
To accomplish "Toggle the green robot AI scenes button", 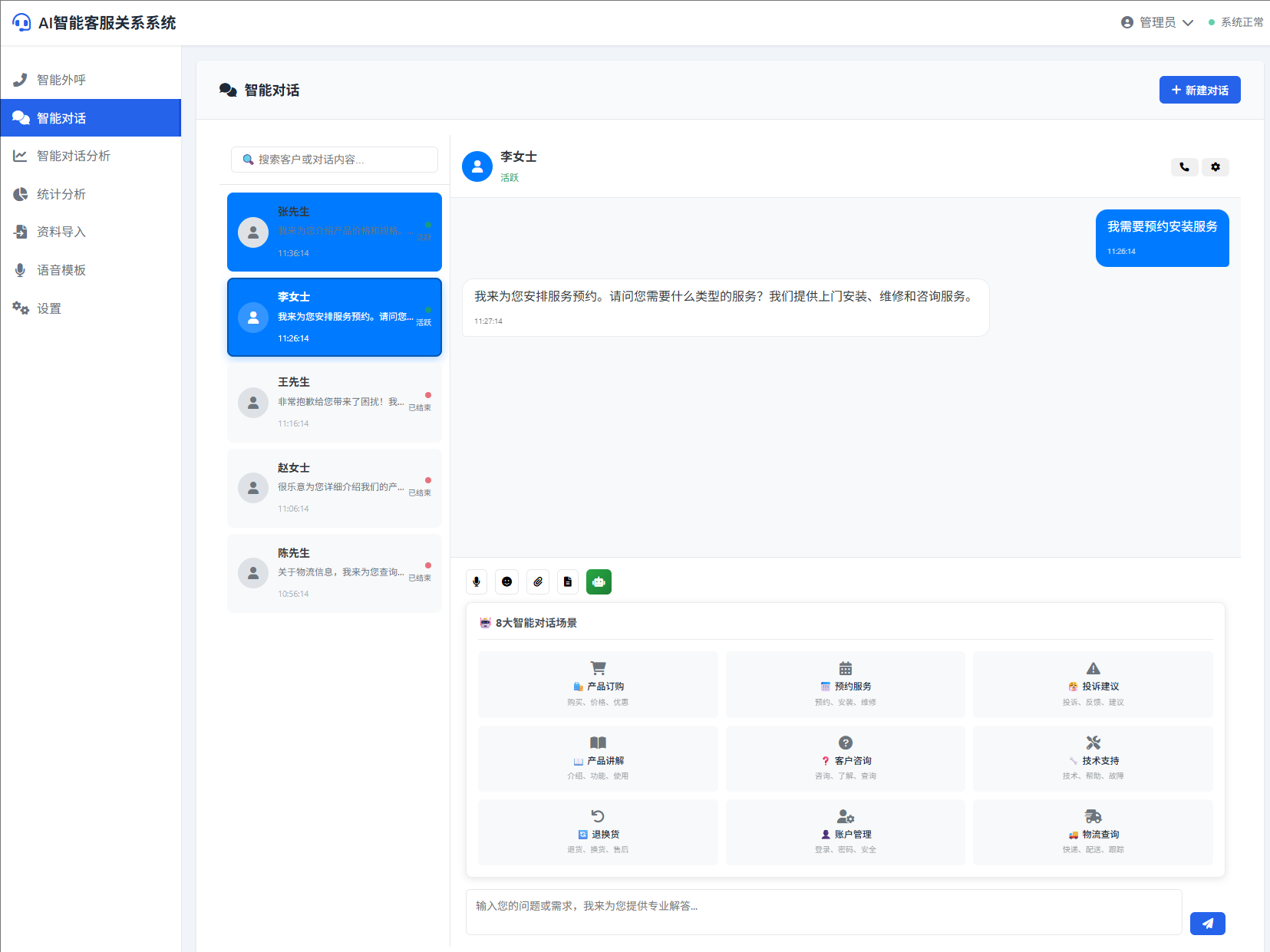I will click(599, 581).
